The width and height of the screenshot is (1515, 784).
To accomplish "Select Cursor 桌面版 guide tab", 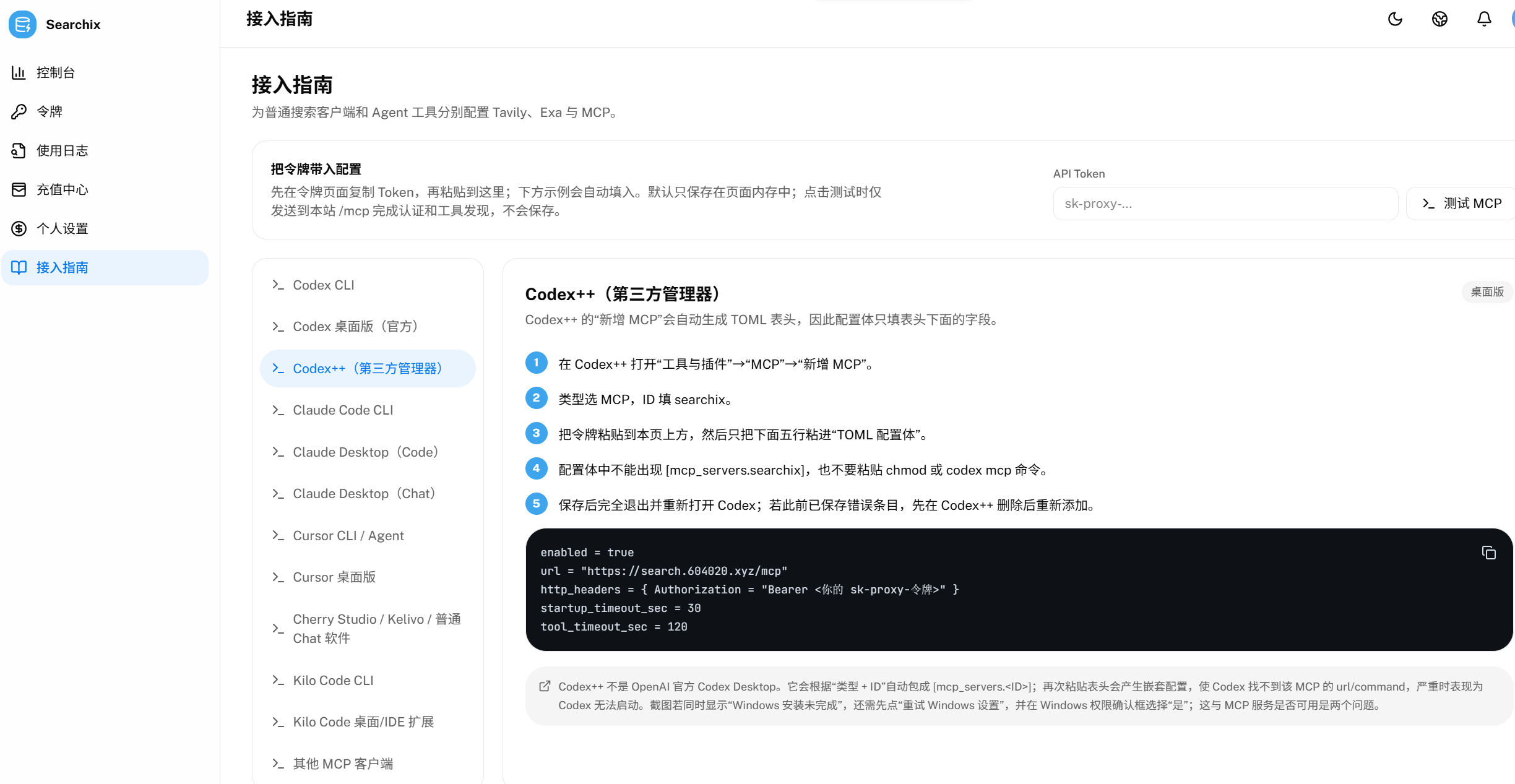I will [368, 577].
